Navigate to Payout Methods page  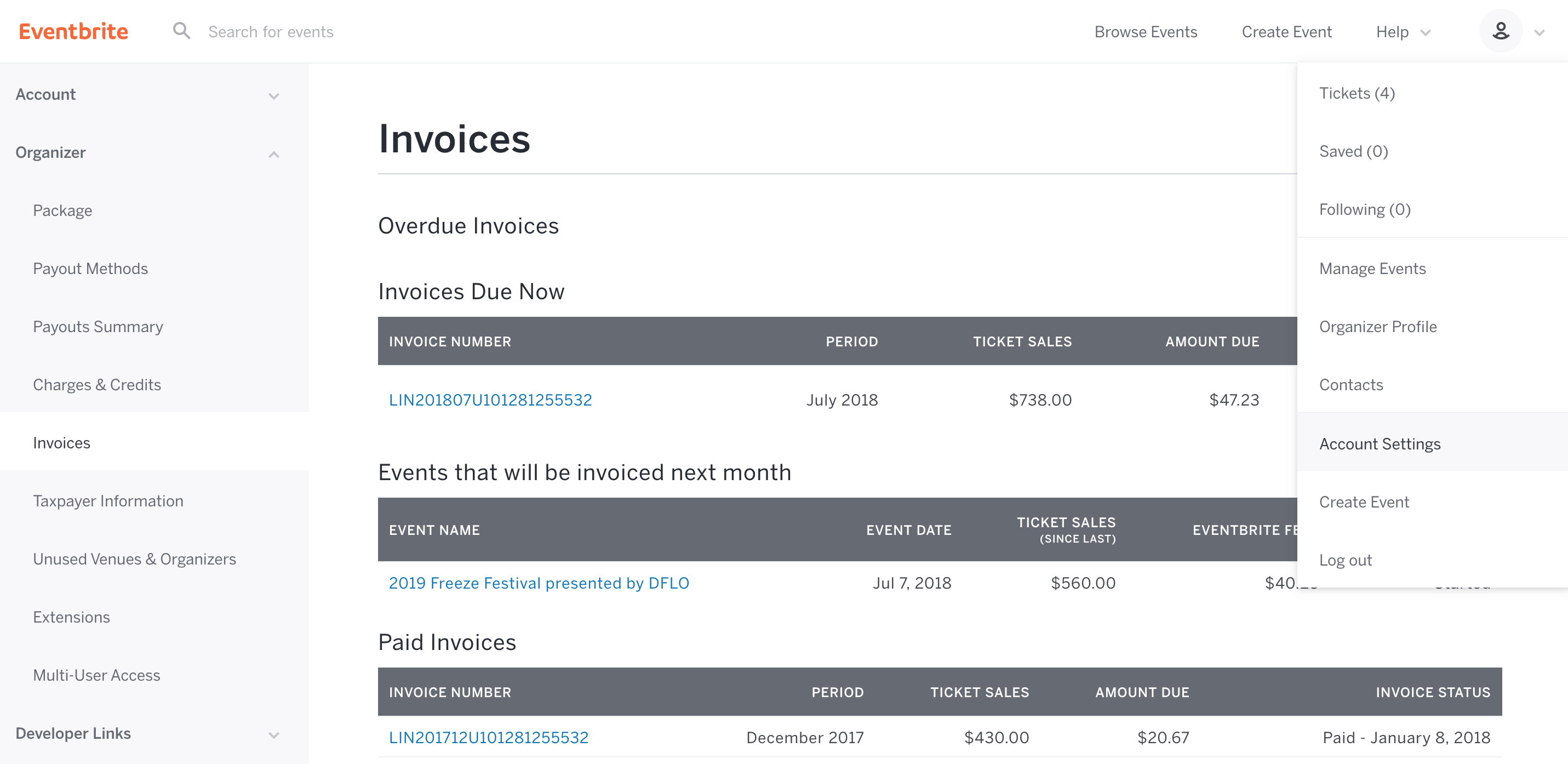tap(90, 269)
